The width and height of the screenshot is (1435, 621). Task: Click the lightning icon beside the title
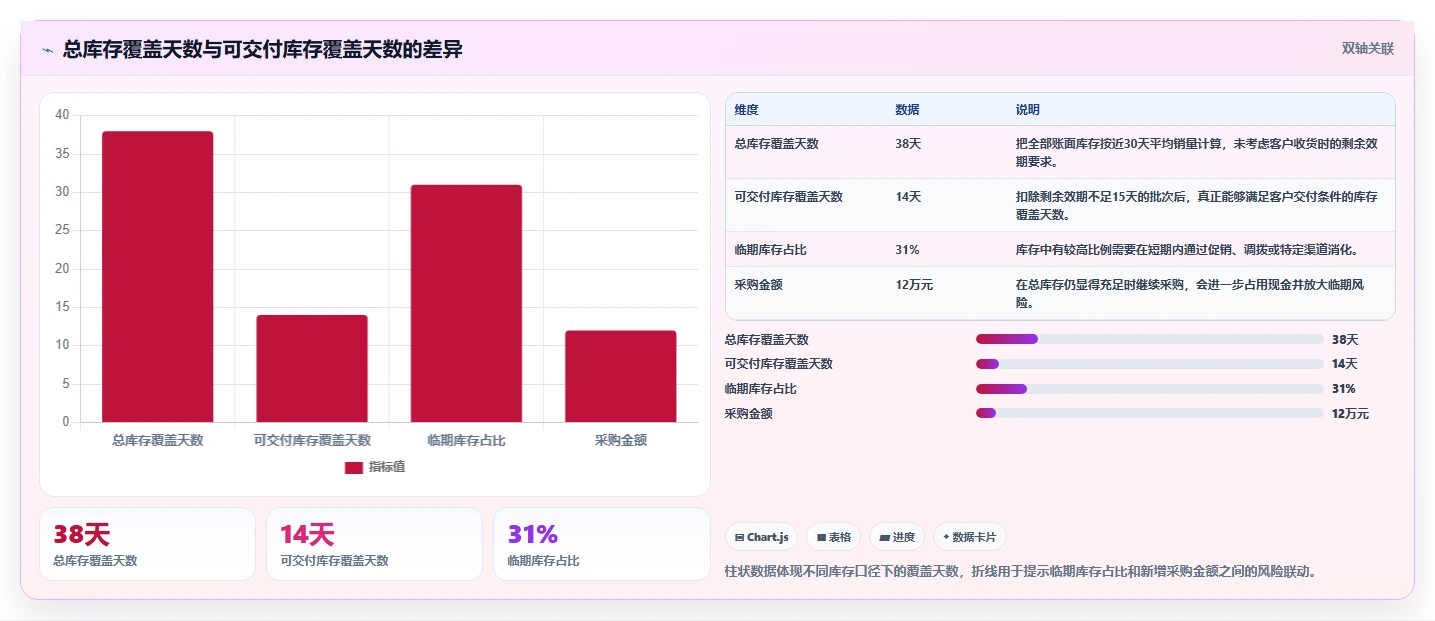(48, 49)
